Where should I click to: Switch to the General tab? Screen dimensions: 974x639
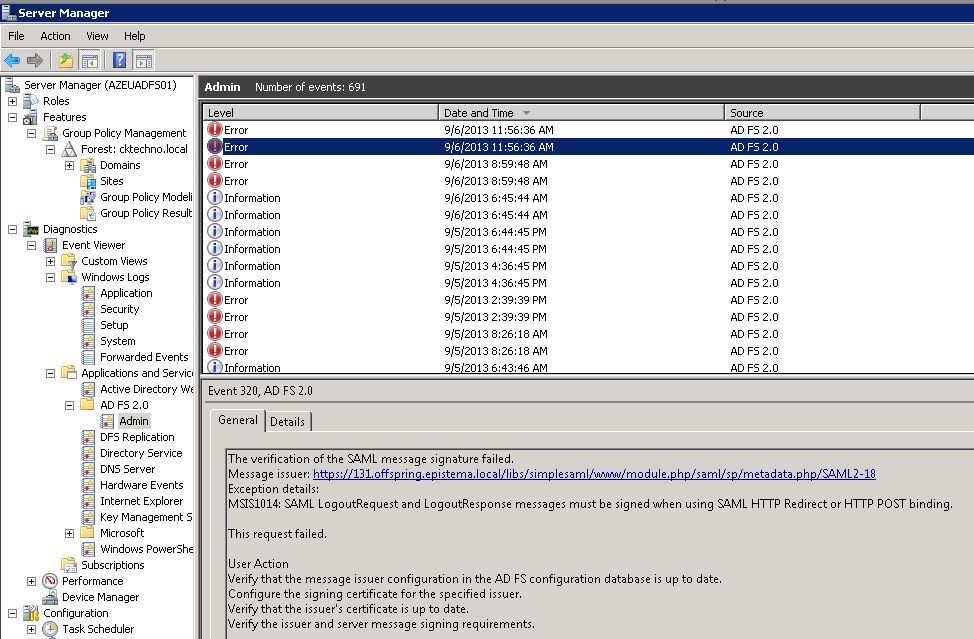[x=237, y=420]
